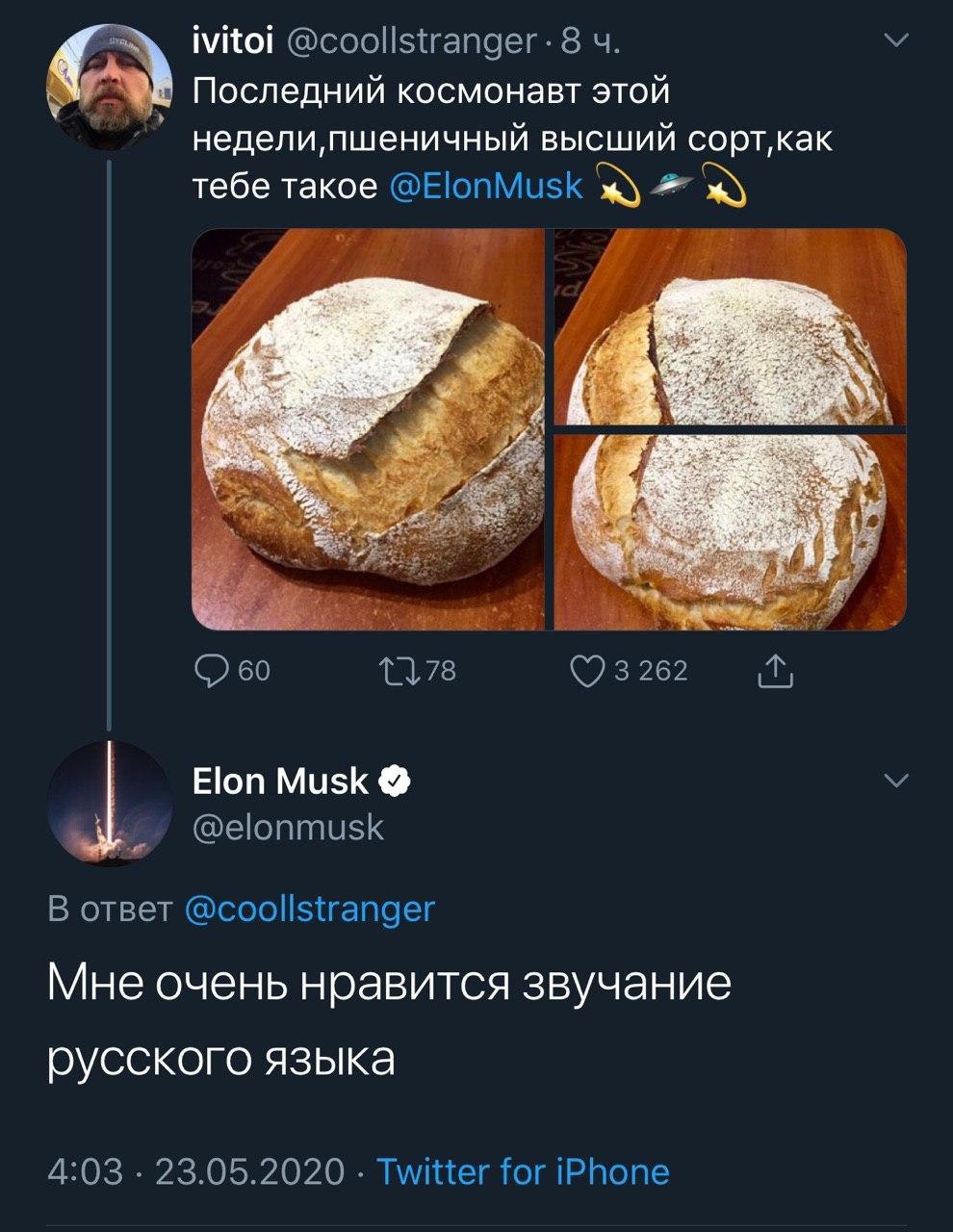Image resolution: width=953 pixels, height=1232 pixels.
Task: Click the Twitter for iPhone link
Action: 523,1171
